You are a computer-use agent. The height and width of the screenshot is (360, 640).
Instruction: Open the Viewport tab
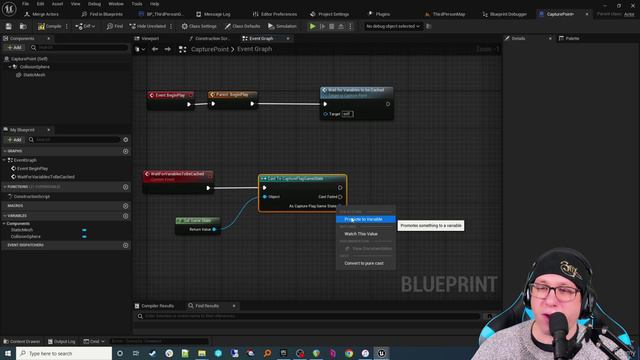147,38
